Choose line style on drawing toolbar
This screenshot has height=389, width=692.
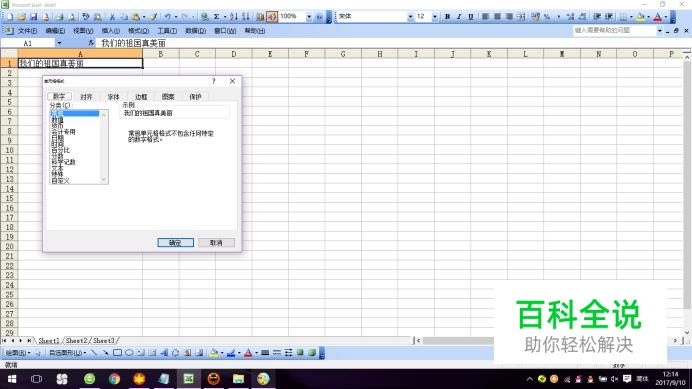point(265,353)
